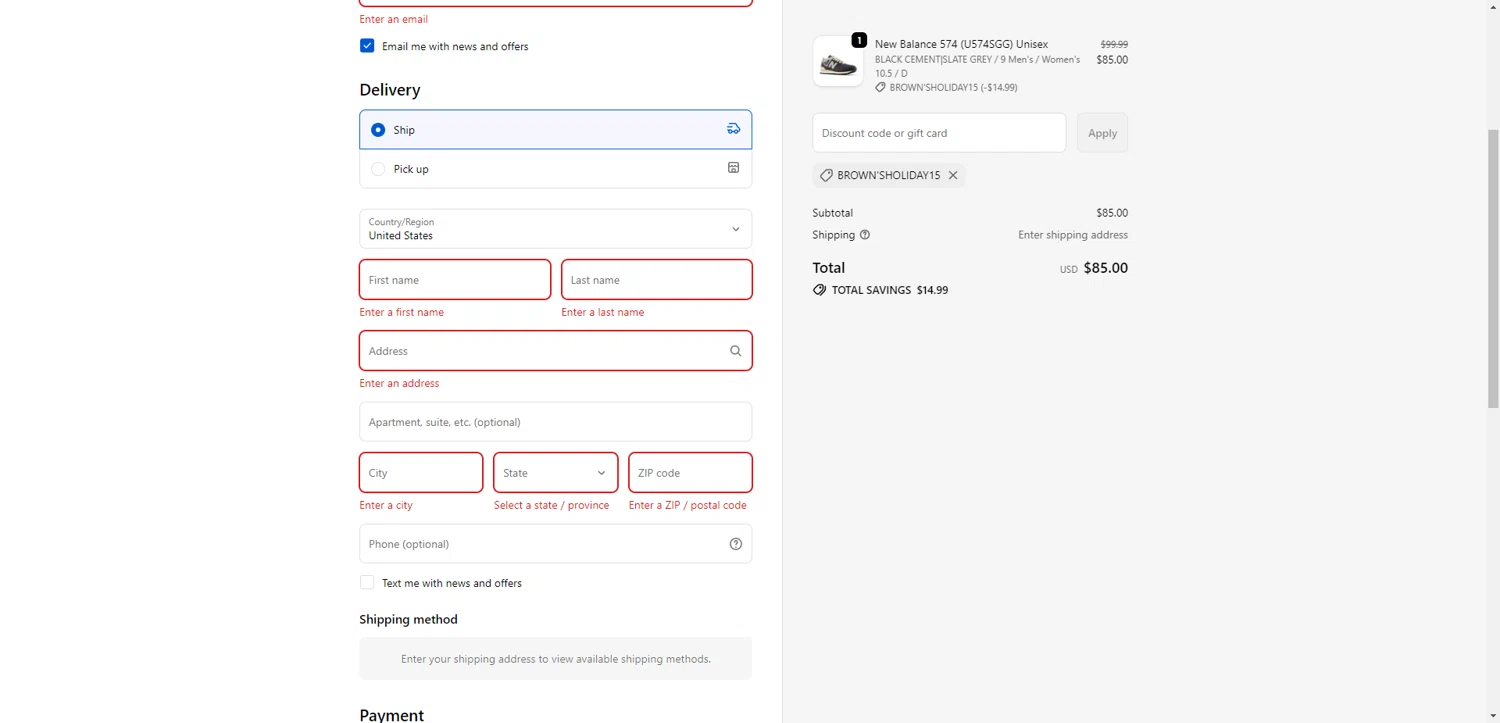The image size is (1500, 723).
Task: Click the discount tag icon in BROWN'SHOLIDAY15 chip
Action: (x=826, y=175)
